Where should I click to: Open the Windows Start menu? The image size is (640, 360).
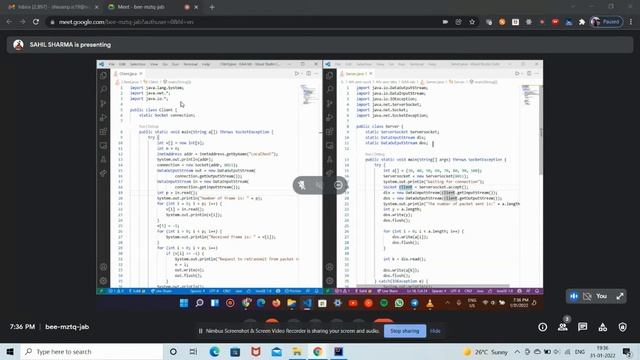(x=10, y=352)
